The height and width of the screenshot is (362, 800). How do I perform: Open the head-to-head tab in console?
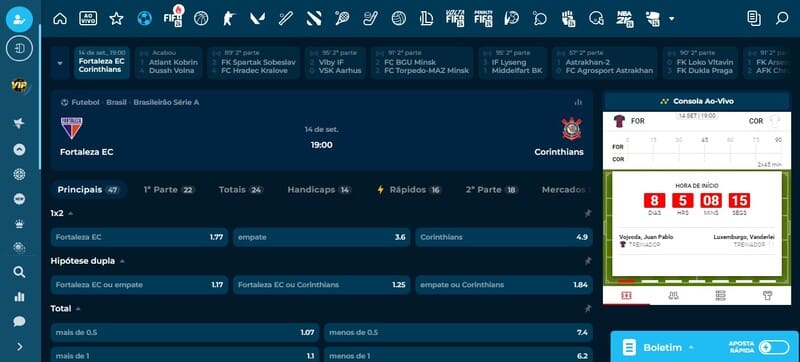click(x=673, y=296)
